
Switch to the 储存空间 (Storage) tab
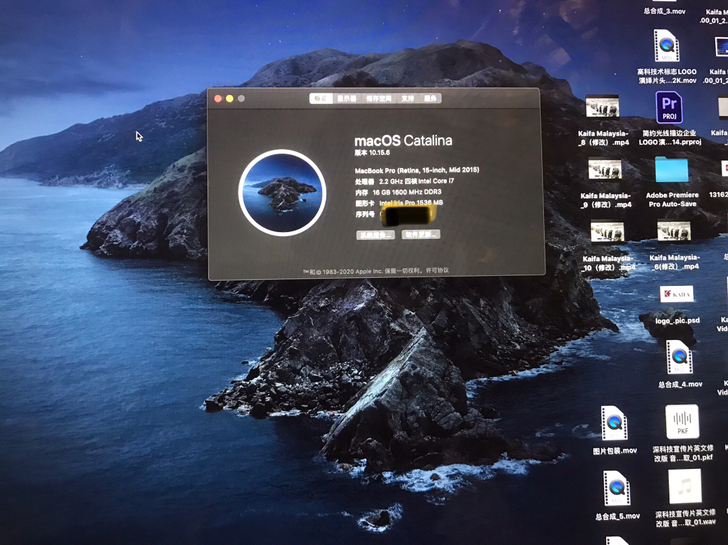[x=379, y=98]
